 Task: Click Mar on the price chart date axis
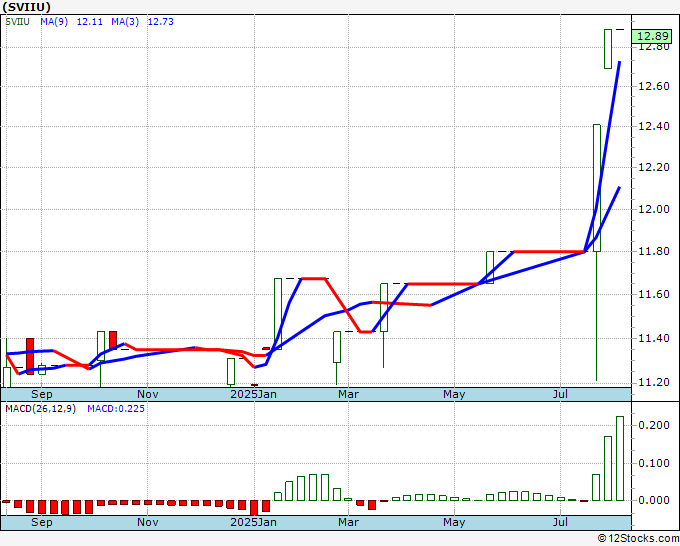tap(348, 394)
